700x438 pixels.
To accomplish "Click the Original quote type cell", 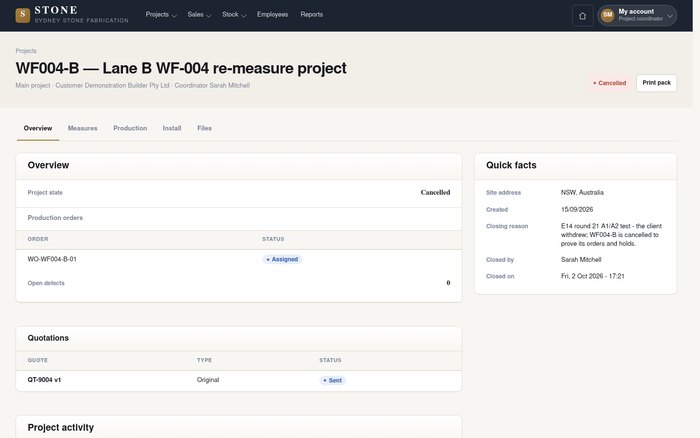I will point(208,380).
